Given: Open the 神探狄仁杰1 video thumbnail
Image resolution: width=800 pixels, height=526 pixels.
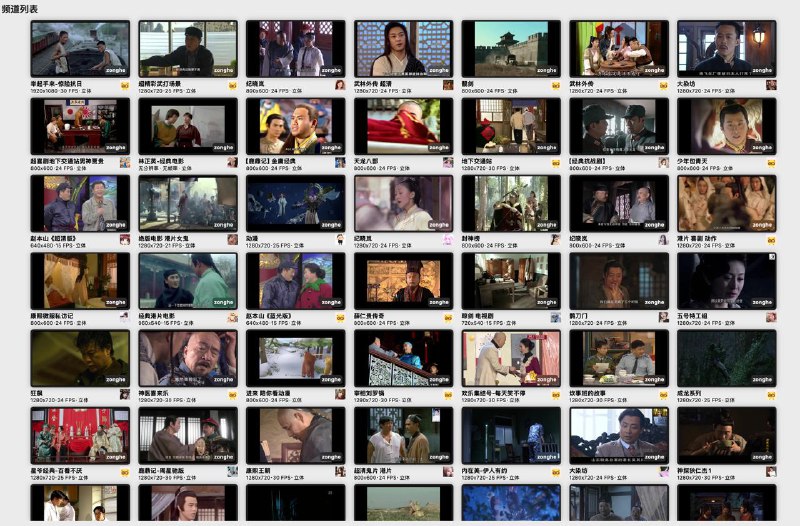Looking at the screenshot, I should [x=727, y=436].
